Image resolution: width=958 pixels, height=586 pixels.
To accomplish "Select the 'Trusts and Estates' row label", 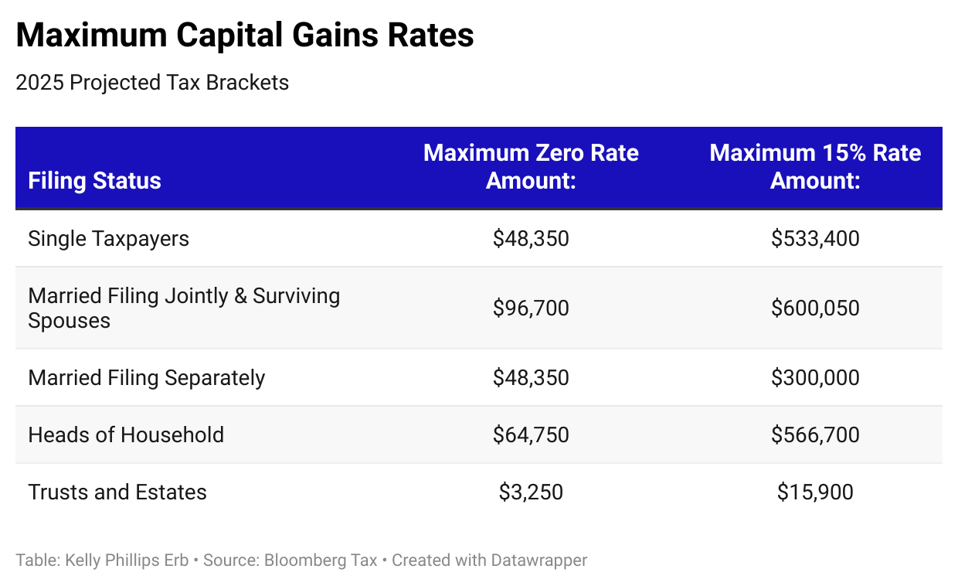I will point(117,492).
